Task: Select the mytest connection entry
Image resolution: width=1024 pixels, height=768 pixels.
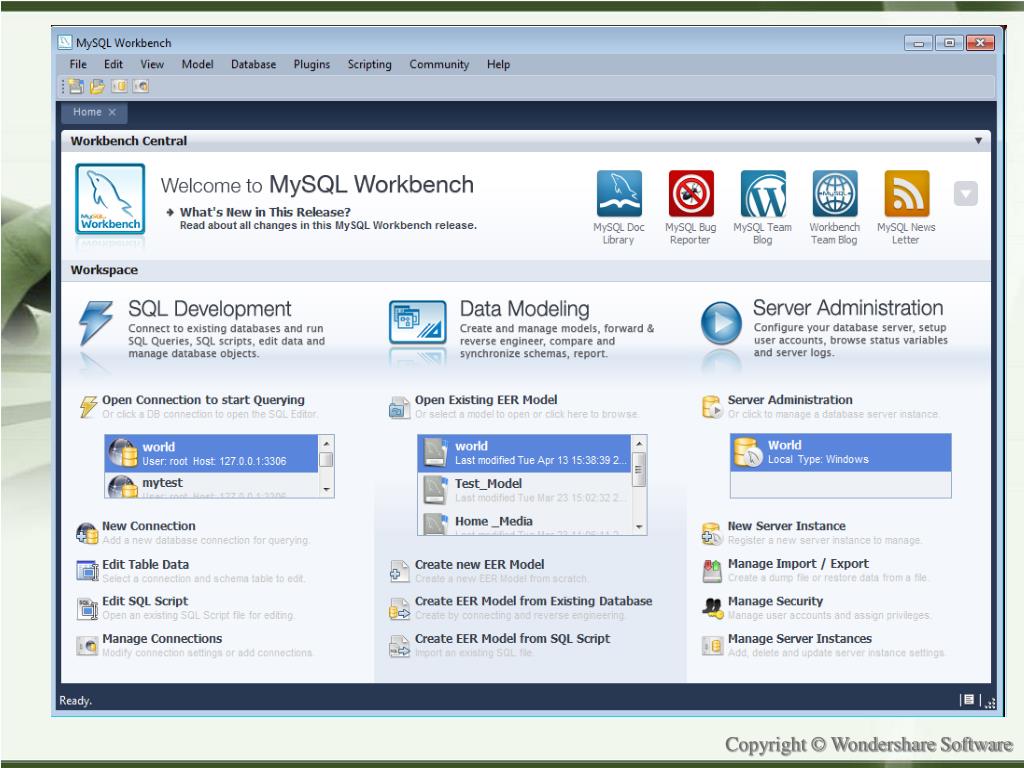Action: pyautogui.click(x=212, y=485)
